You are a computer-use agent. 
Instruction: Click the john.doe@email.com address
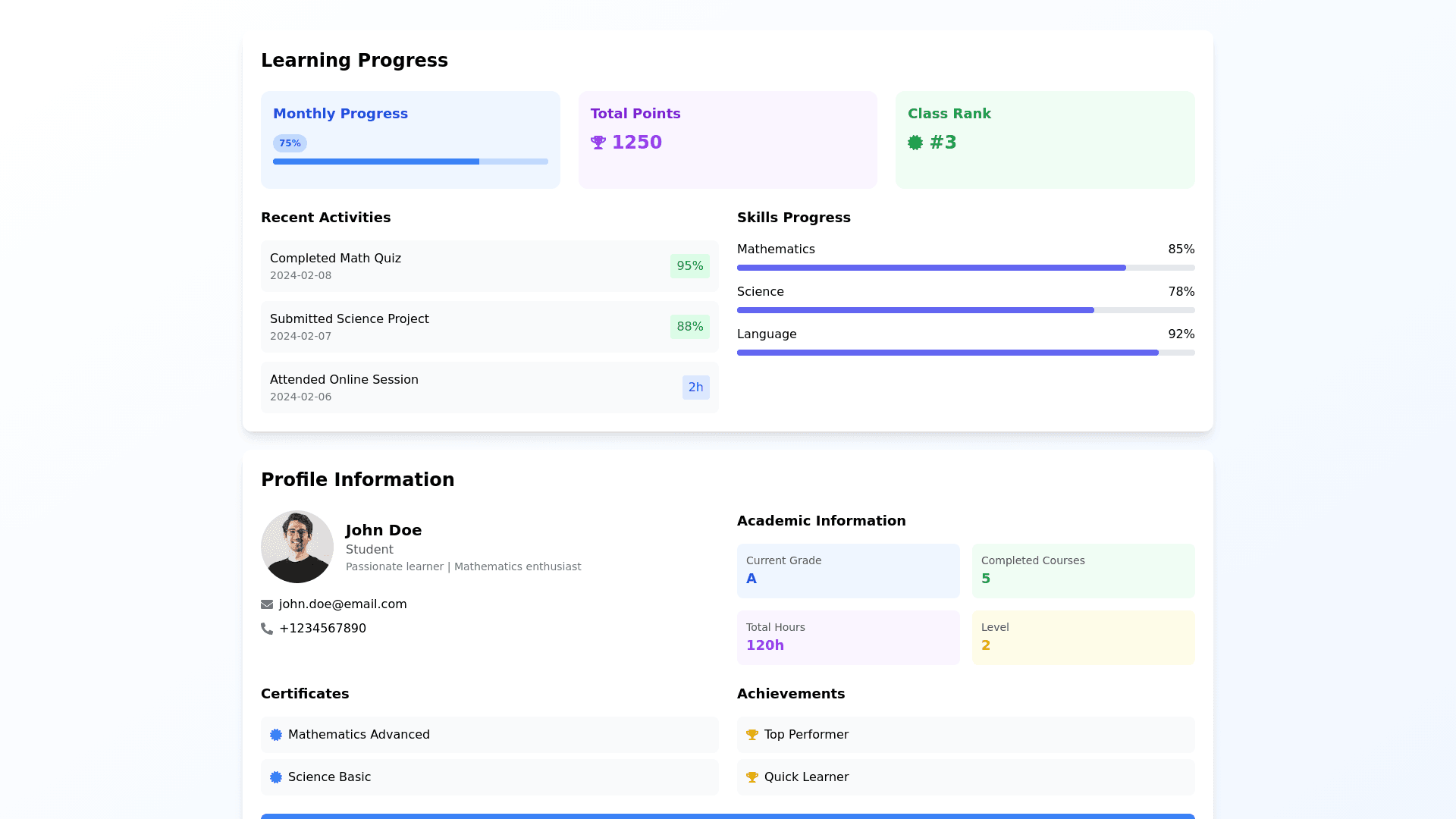point(343,604)
